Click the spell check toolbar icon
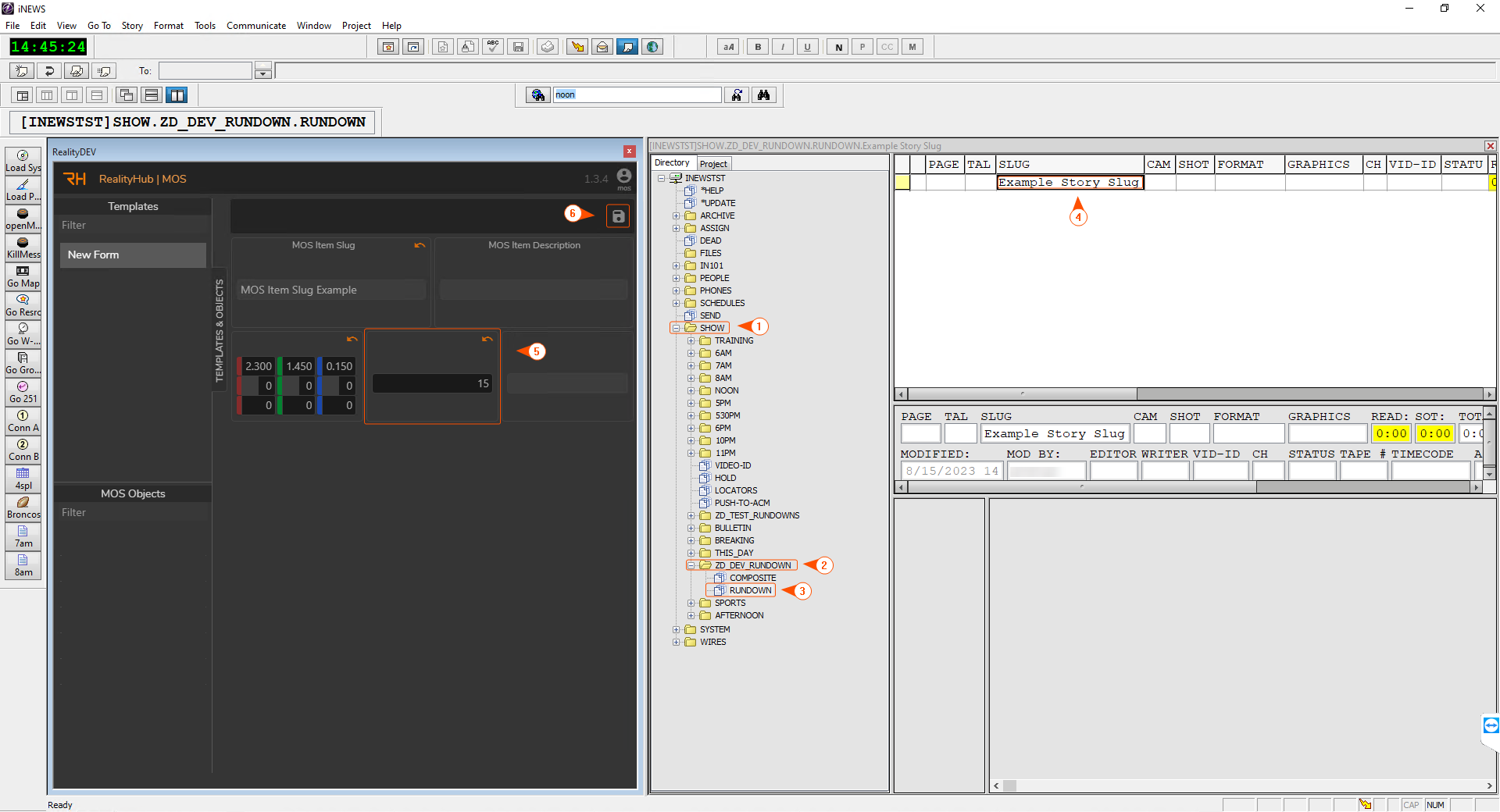 click(492, 47)
